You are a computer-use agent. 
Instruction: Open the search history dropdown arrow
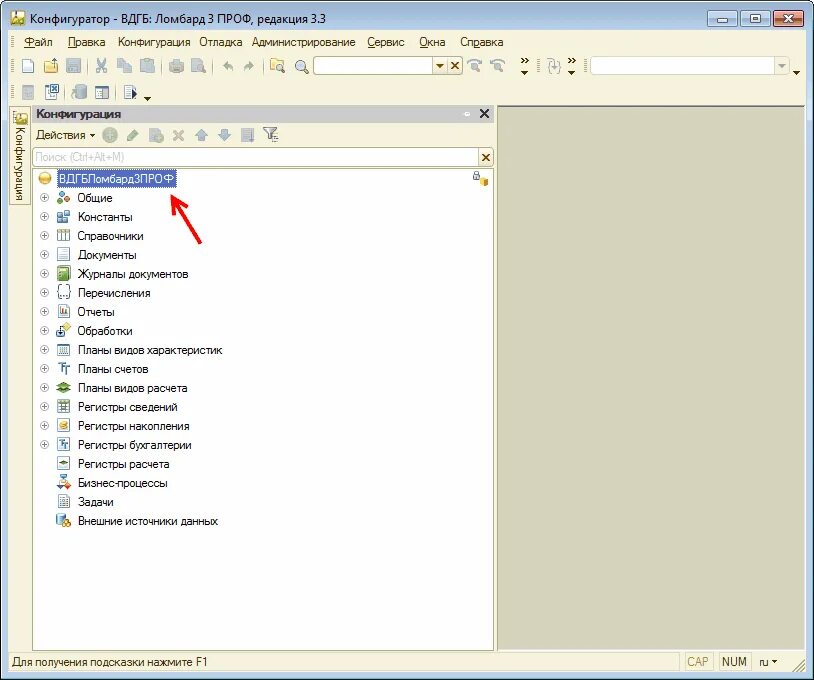[x=440, y=66]
